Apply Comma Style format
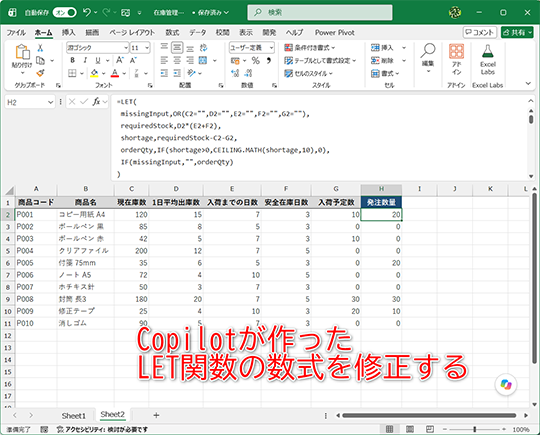Viewport: 540px width, 435px height. tap(269, 60)
